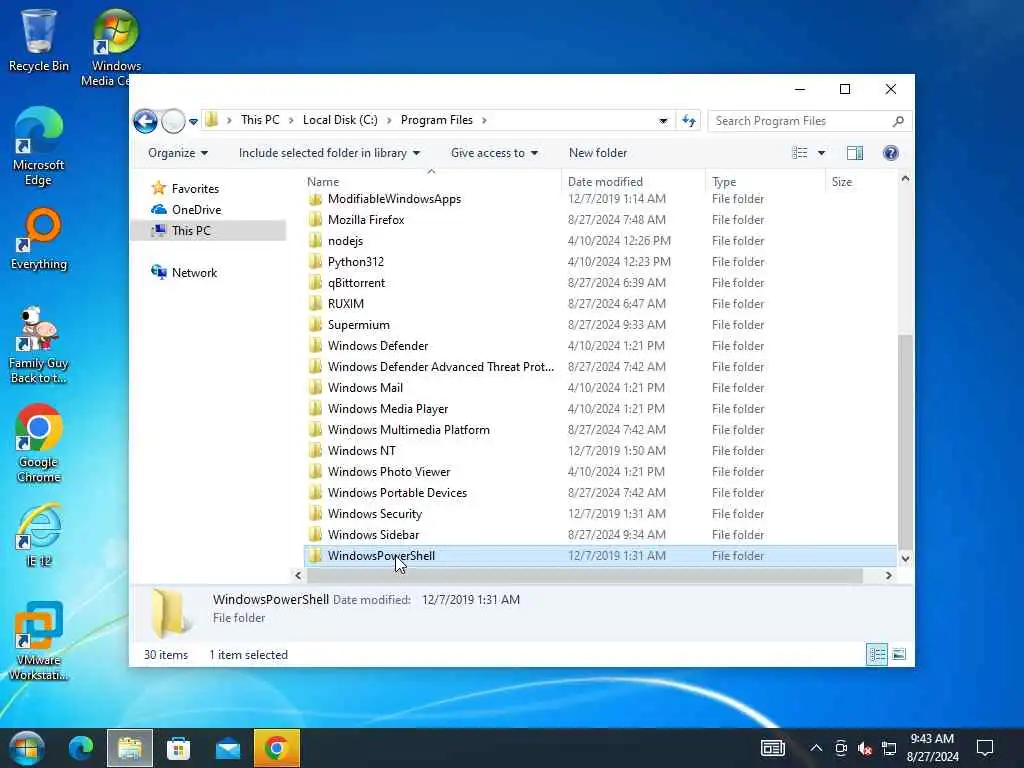Click the Windows Mail folder icon

(x=315, y=388)
